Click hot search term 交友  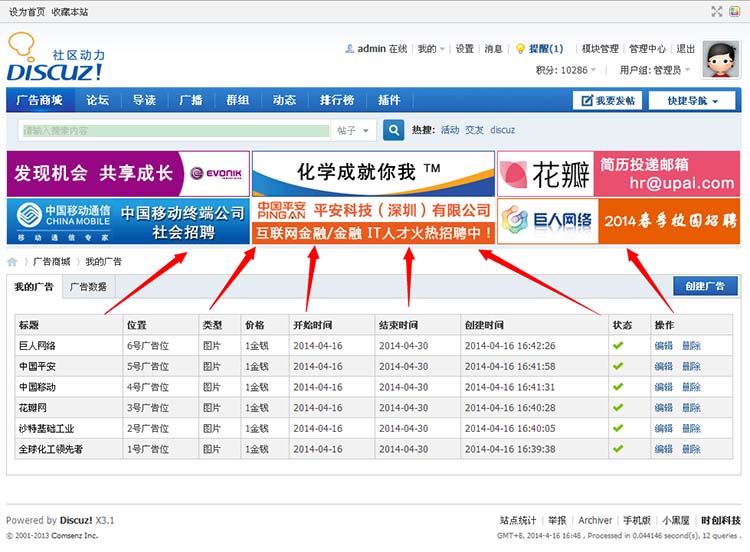pos(474,130)
